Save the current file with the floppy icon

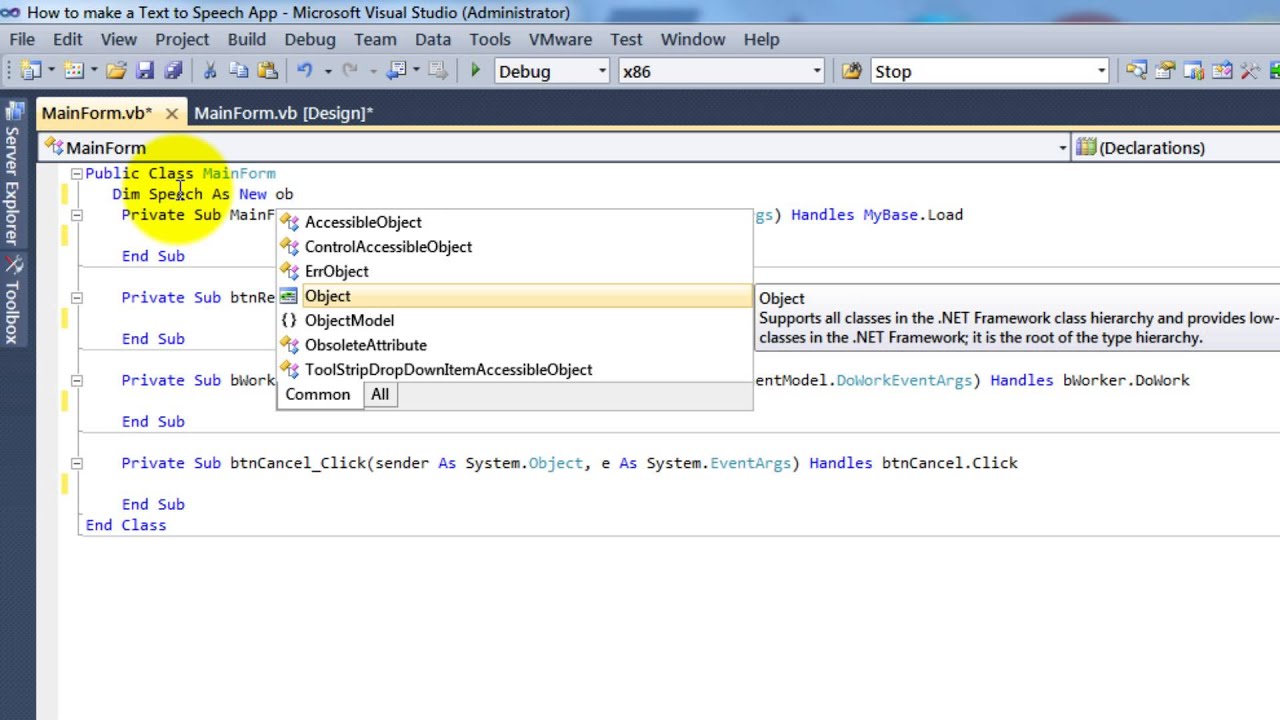145,71
